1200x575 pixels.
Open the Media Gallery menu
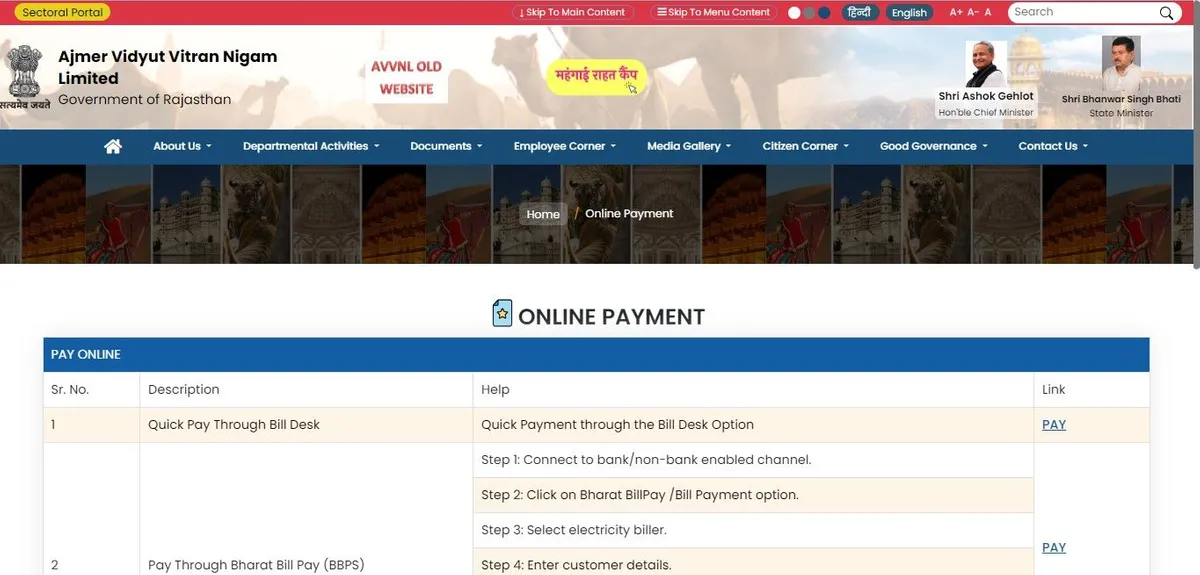pyautogui.click(x=689, y=146)
